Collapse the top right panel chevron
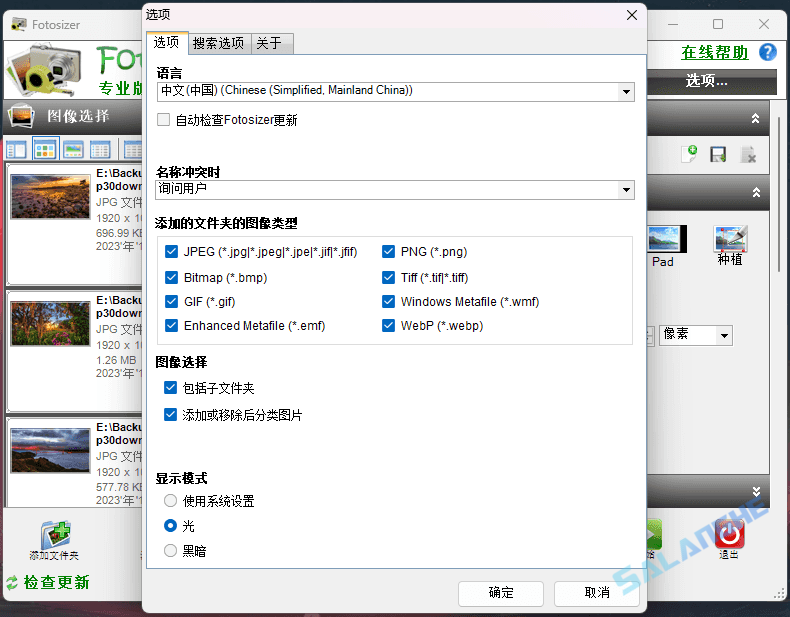Viewport: 790px width, 617px height. (x=755, y=118)
